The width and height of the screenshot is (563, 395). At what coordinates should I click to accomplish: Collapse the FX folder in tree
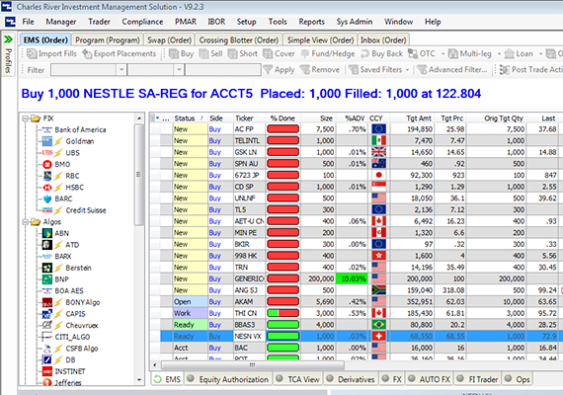25,118
